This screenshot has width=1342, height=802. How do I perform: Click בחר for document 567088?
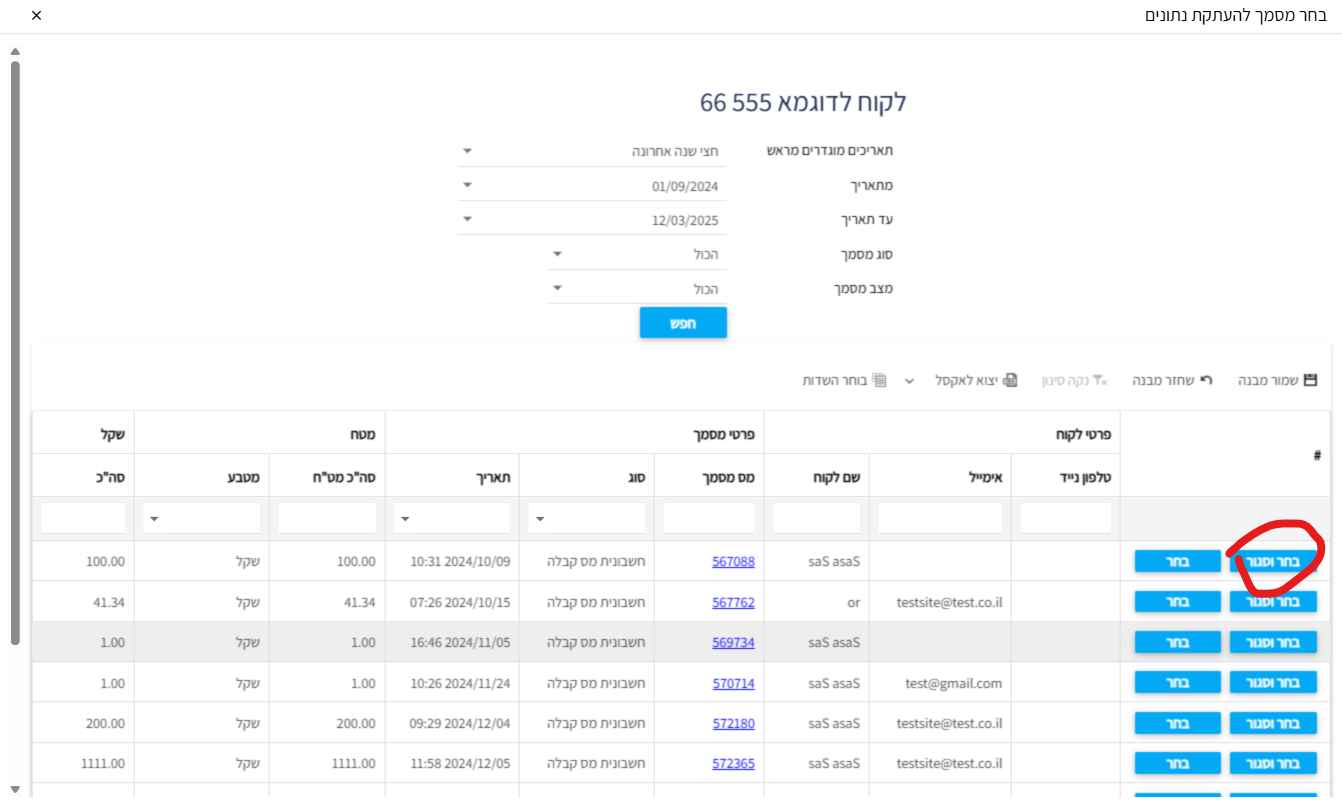coord(1178,561)
